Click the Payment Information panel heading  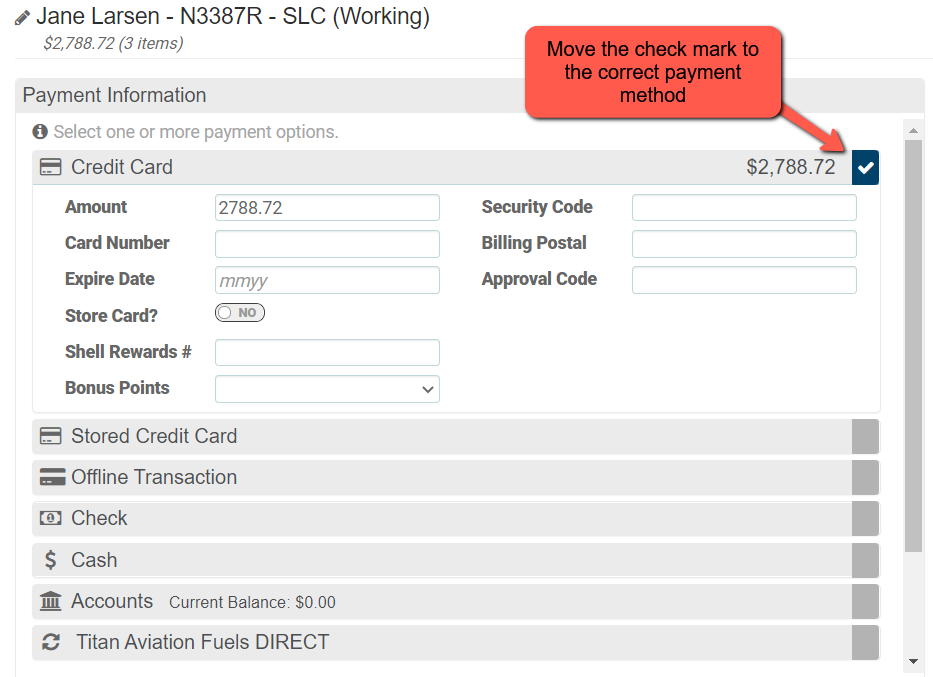click(114, 95)
